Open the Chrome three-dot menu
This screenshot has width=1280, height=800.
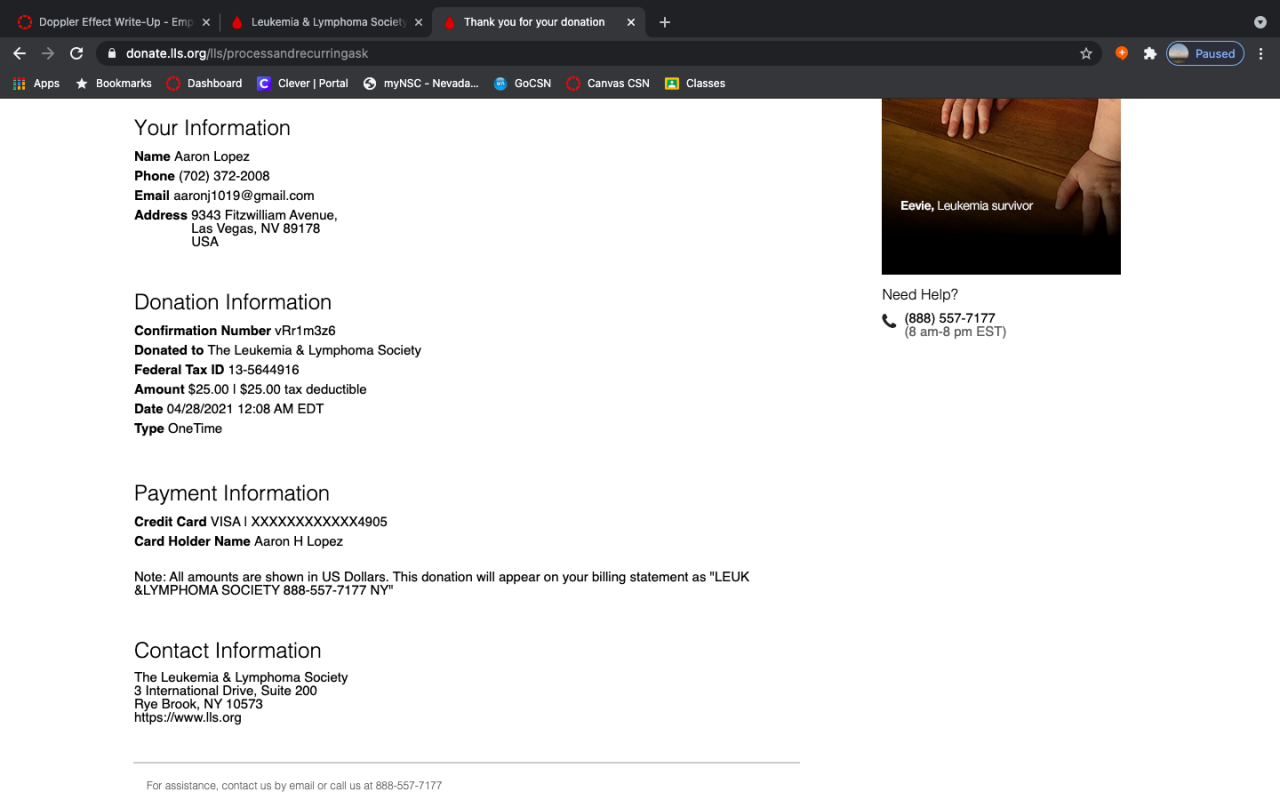coord(1261,54)
